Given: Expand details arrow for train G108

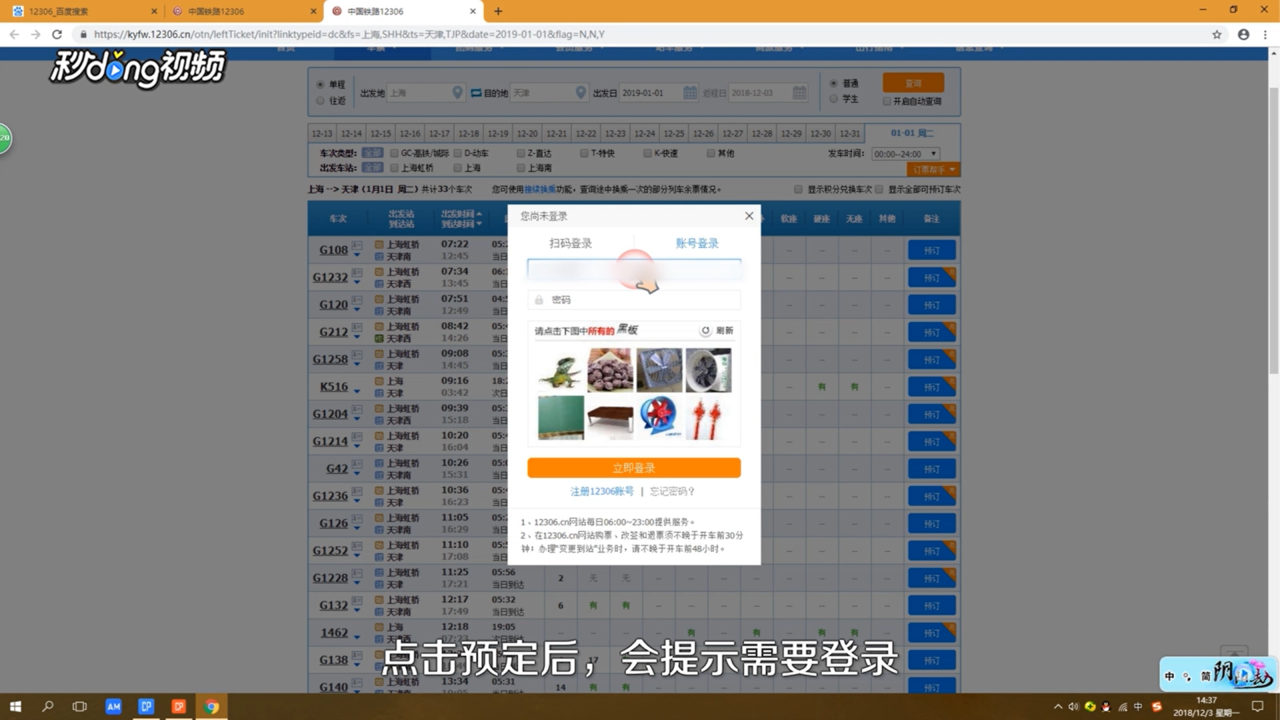Looking at the screenshot, I should tap(357, 256).
